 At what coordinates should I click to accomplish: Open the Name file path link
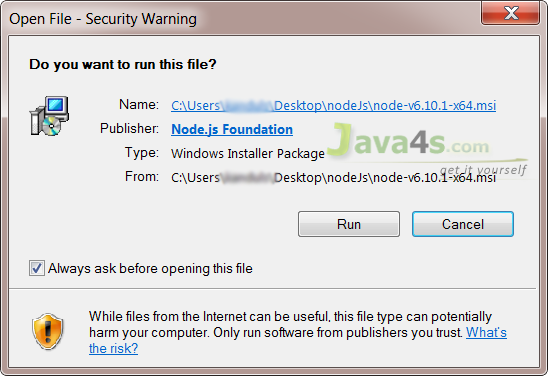333,106
